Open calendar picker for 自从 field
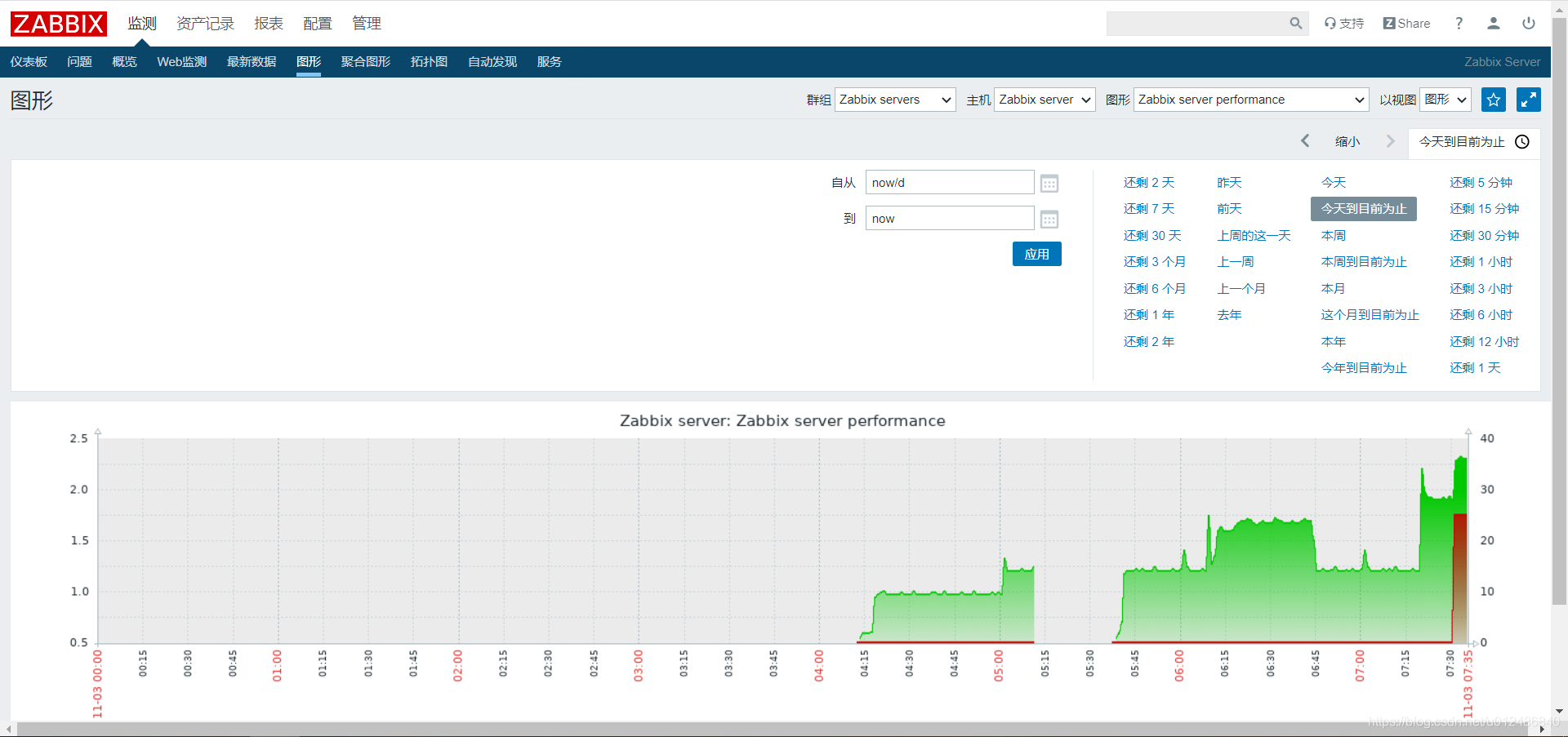 click(1049, 183)
